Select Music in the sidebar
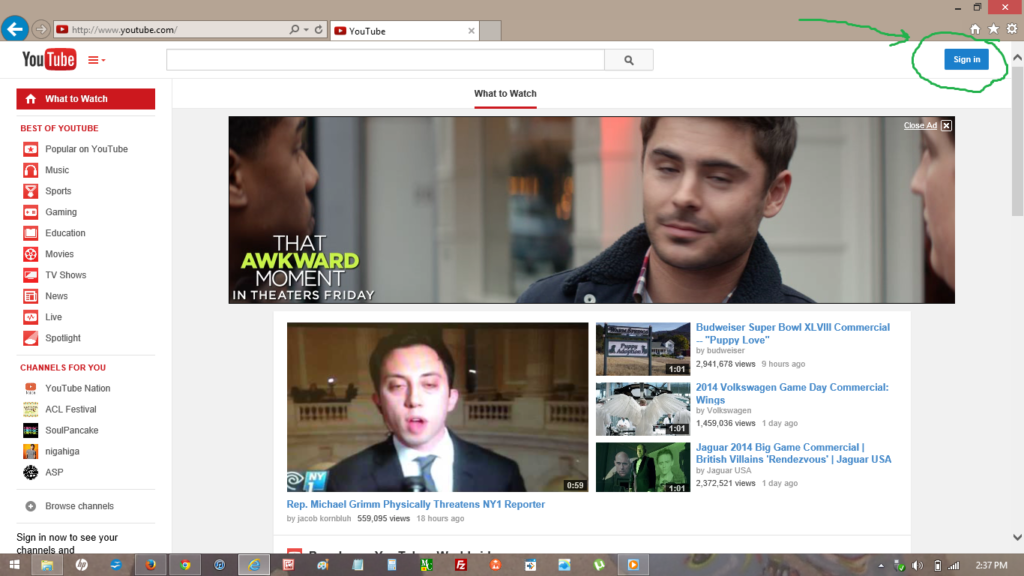Image resolution: width=1024 pixels, height=576 pixels. tap(57, 170)
